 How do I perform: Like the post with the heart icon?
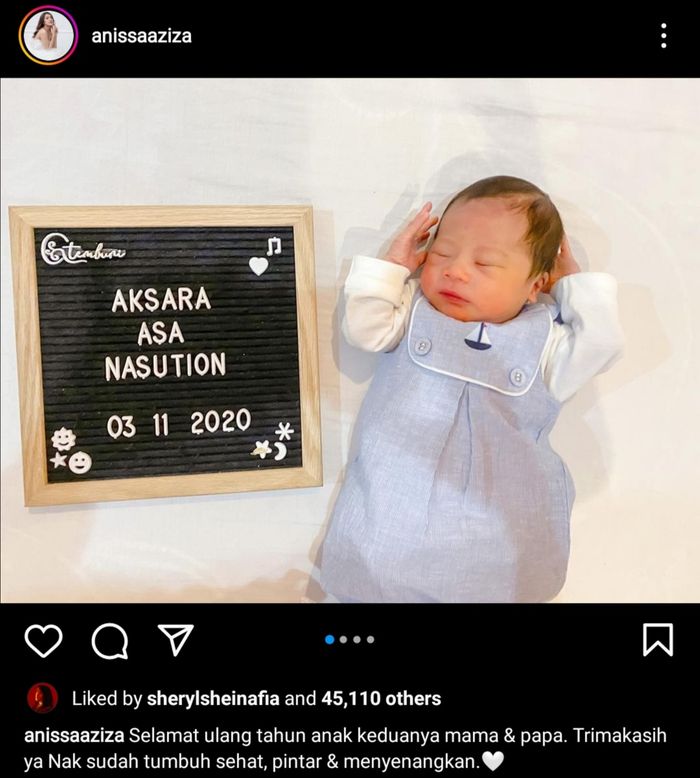(44, 641)
